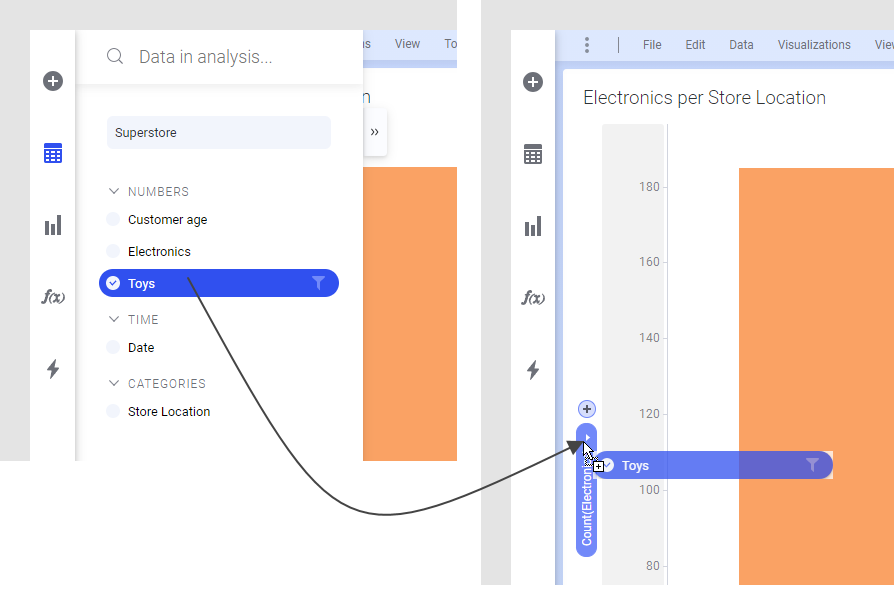Open the bar chart visualizations icon in left sidebar
The image size is (894, 596).
[x=53, y=225]
